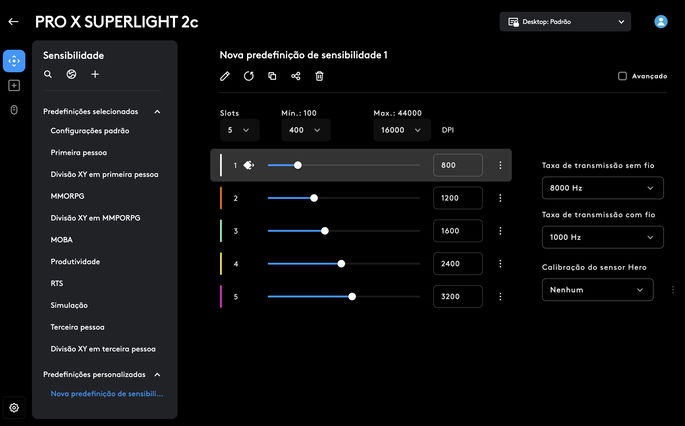Click the default DPI marker on slot 1

point(249,165)
